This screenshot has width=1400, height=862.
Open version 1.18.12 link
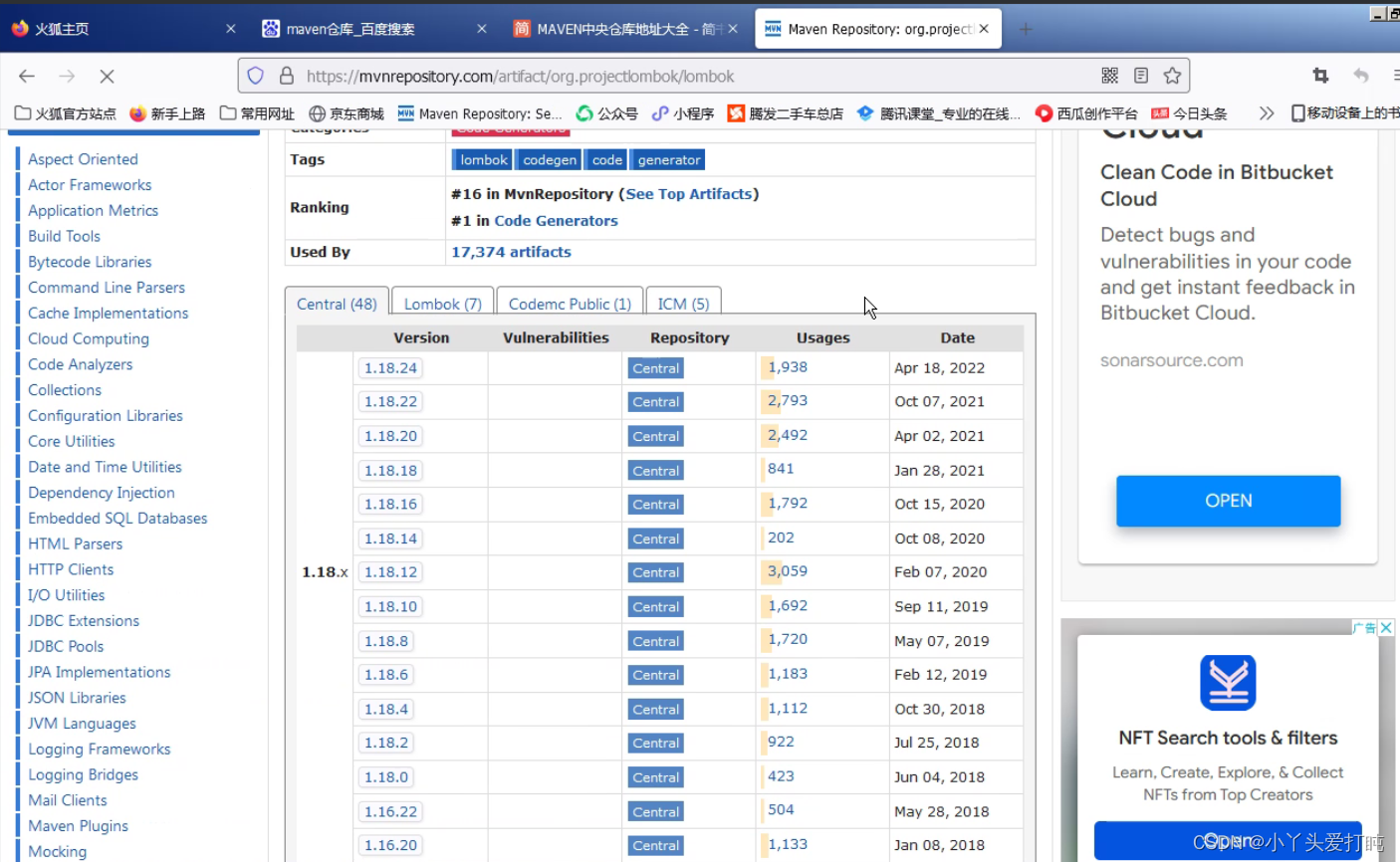tap(390, 572)
